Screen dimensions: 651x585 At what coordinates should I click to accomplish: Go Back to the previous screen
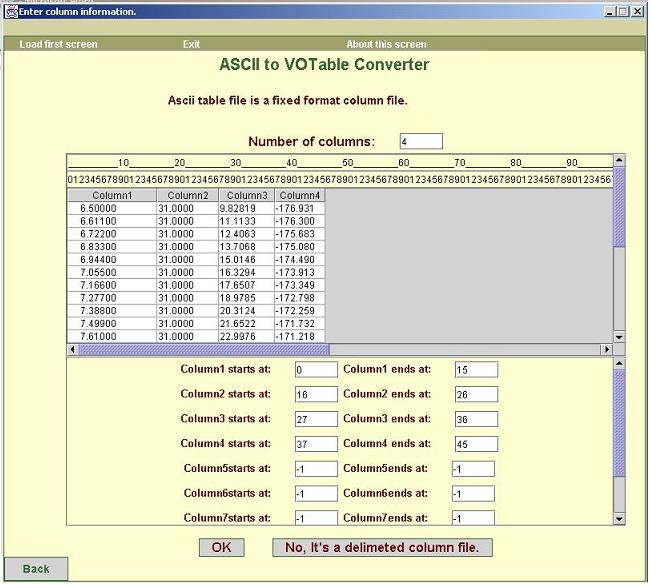pyautogui.click(x=35, y=569)
